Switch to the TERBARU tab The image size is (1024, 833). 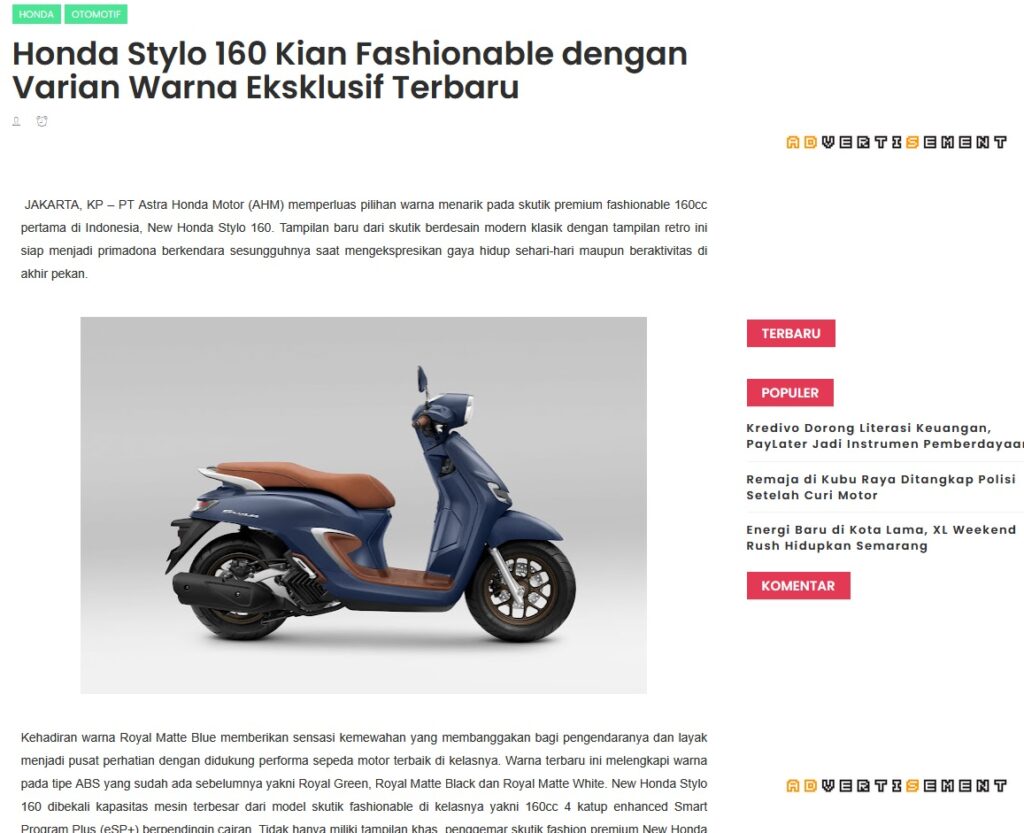click(791, 334)
